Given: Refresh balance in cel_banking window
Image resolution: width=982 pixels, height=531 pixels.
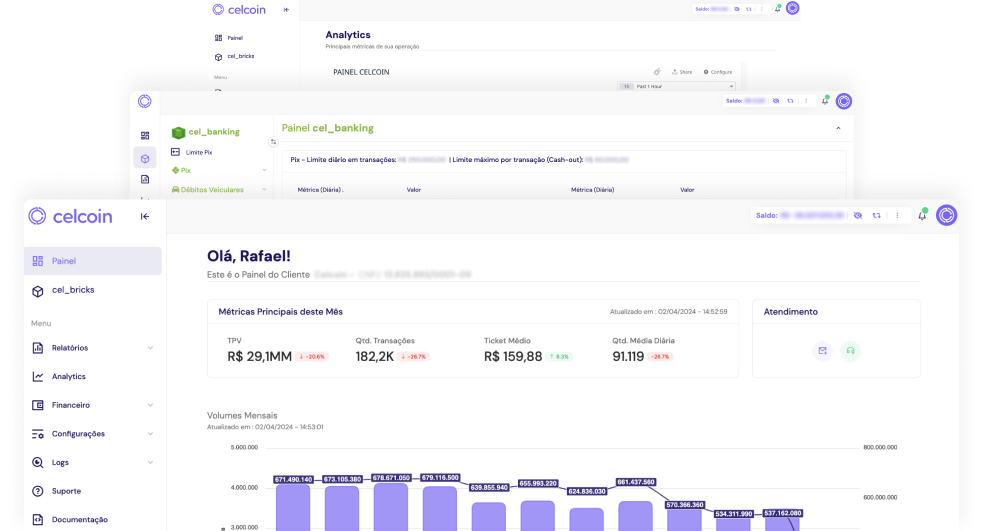Looking at the screenshot, I should 790,101.
